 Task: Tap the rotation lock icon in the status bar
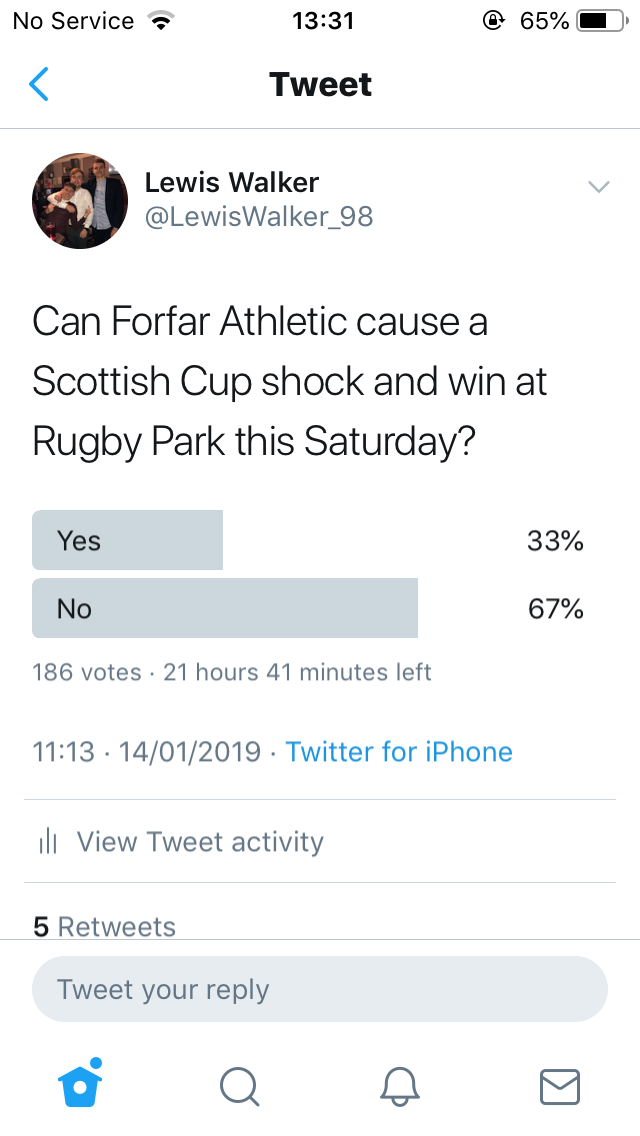(x=493, y=21)
